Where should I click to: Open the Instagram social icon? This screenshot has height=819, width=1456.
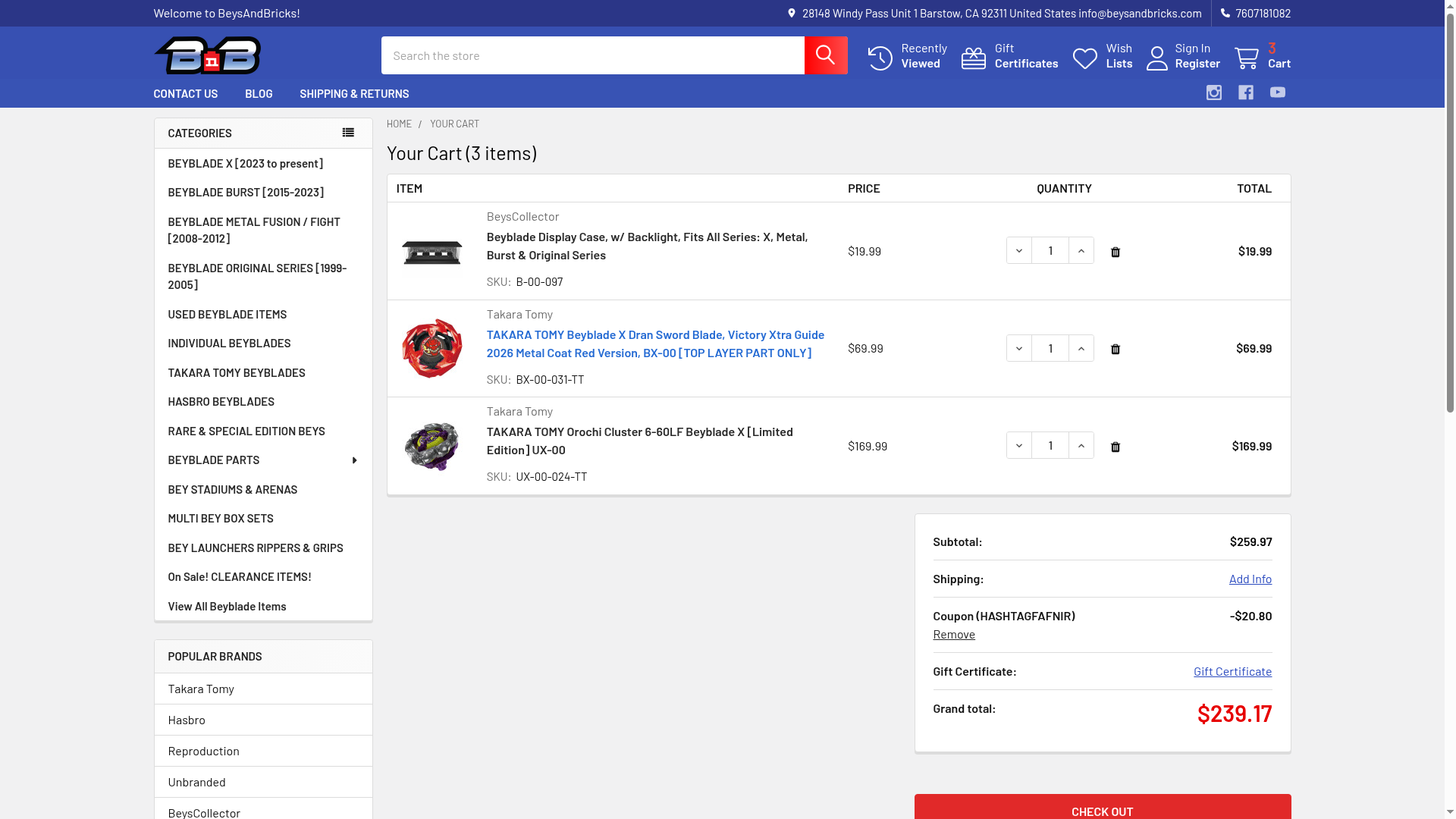coord(1213,93)
